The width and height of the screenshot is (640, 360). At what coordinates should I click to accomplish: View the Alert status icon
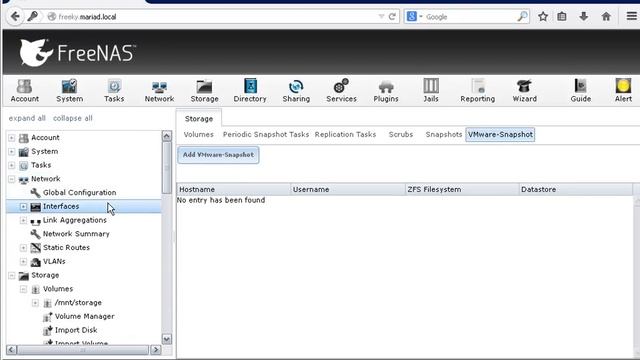pyautogui.click(x=623, y=90)
